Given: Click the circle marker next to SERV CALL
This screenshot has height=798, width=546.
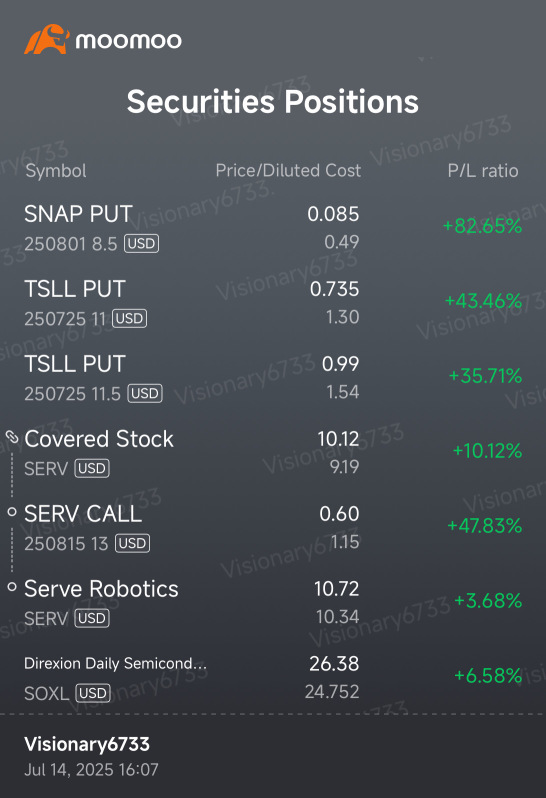Looking at the screenshot, I should [12, 511].
